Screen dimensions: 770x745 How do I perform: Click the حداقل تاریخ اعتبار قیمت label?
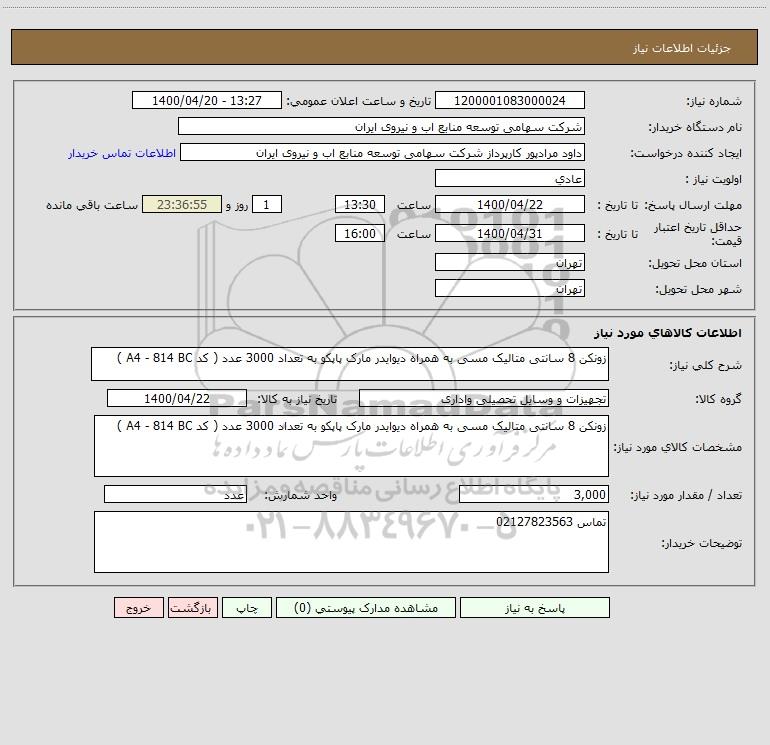click(697, 234)
